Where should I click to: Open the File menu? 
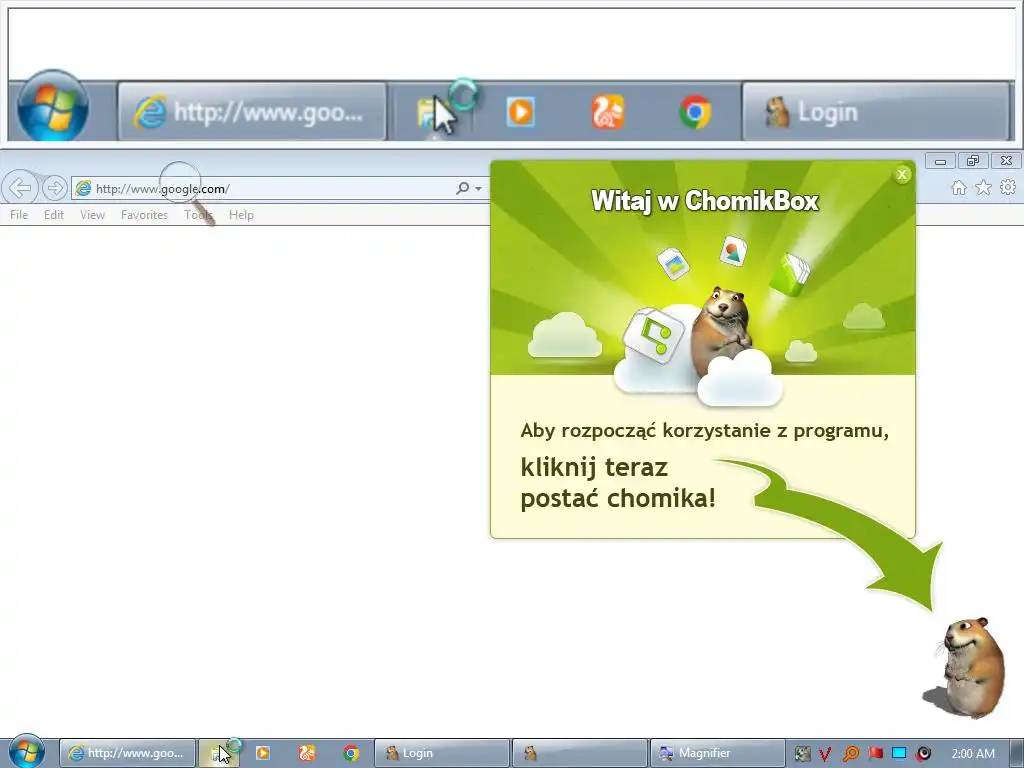coord(19,215)
